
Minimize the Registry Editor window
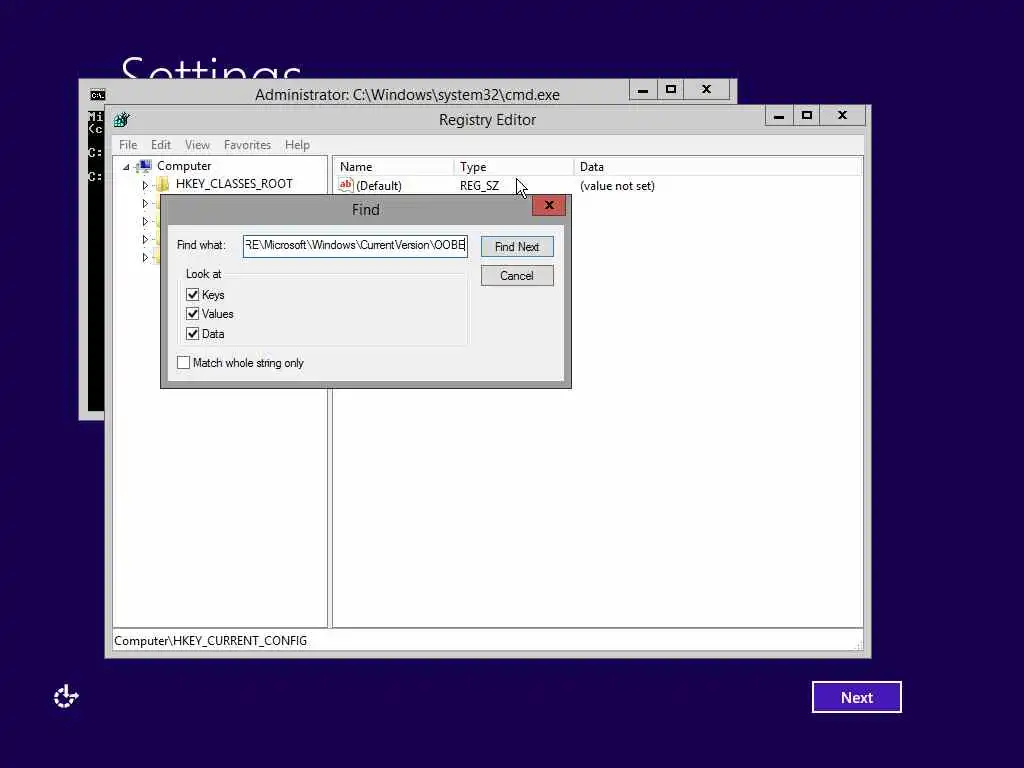(778, 116)
